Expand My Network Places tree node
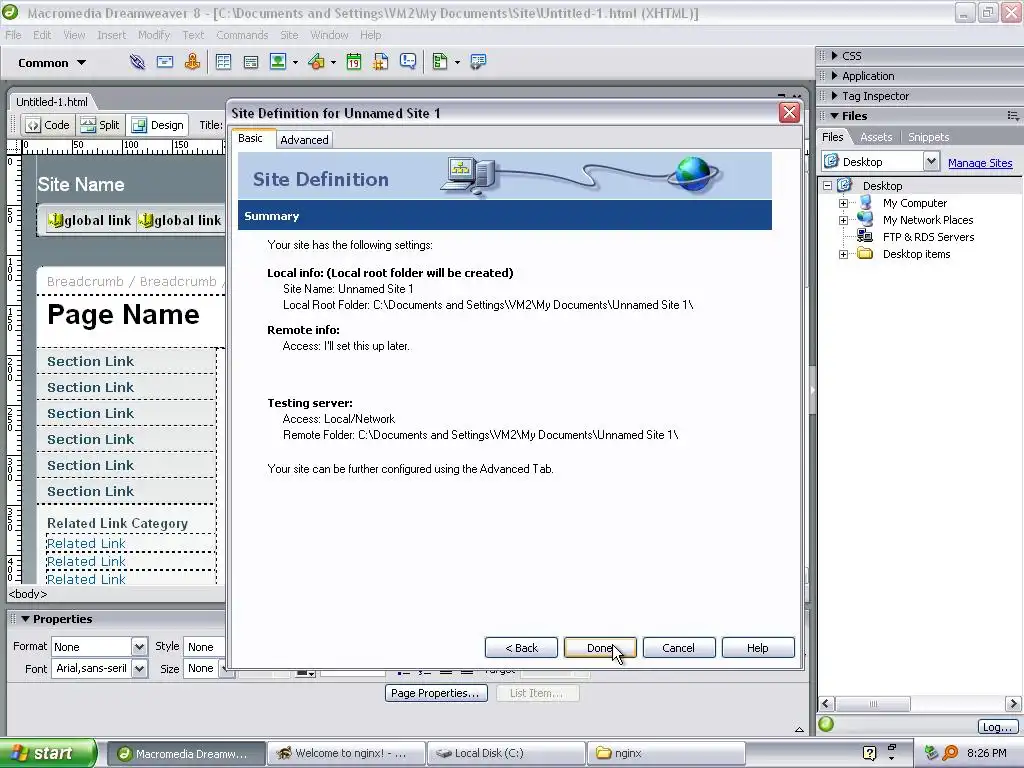 (843, 220)
